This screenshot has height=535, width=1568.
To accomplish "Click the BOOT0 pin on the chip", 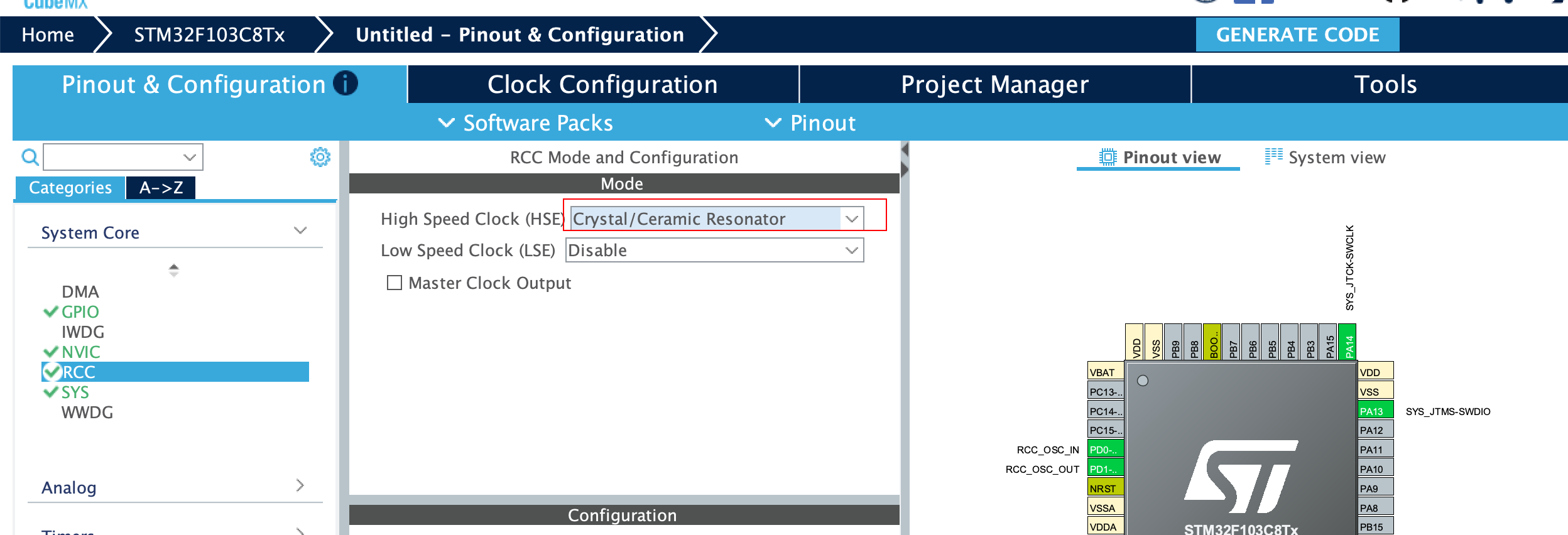I will 1212,342.
